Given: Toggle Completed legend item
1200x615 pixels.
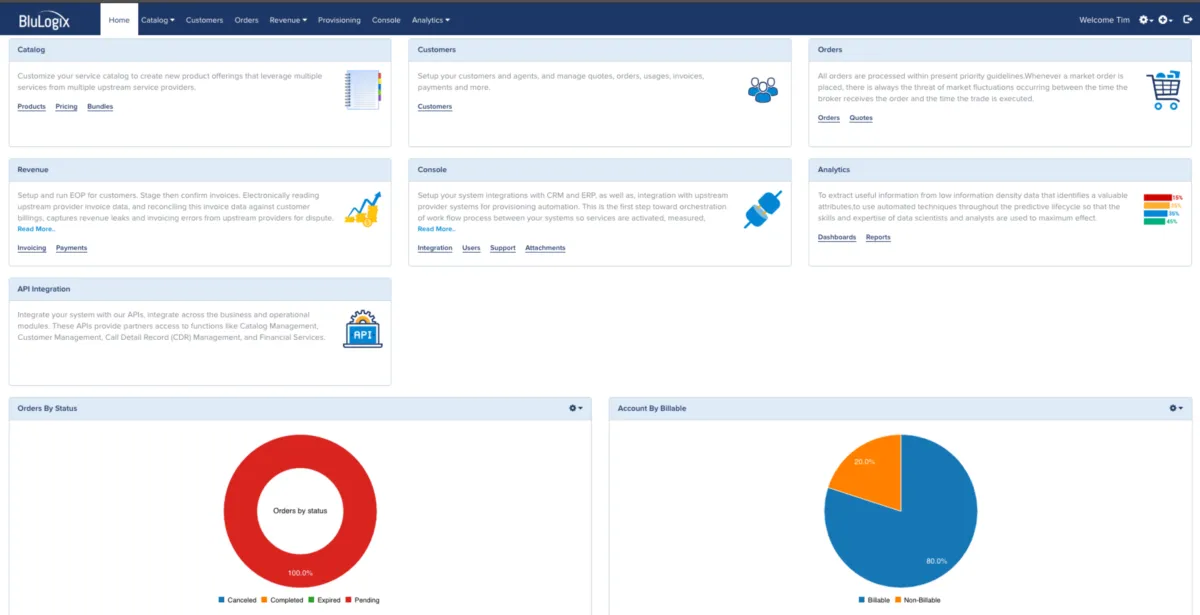Looking at the screenshot, I should coord(281,600).
